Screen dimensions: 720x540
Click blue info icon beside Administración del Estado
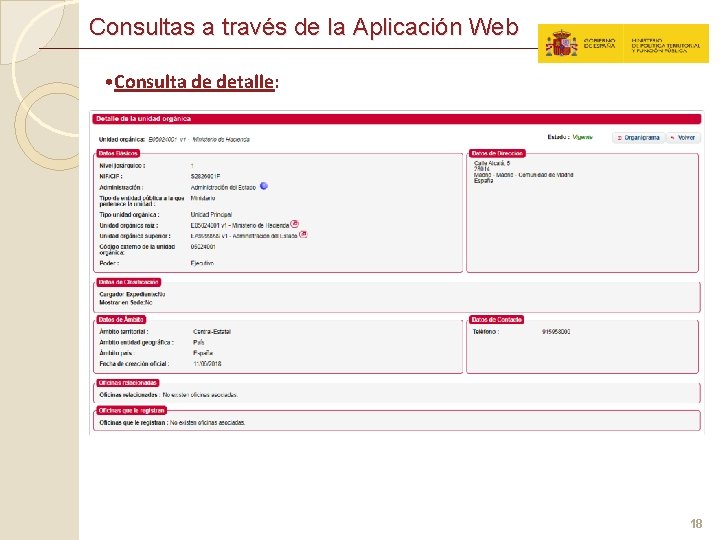pyautogui.click(x=264, y=186)
